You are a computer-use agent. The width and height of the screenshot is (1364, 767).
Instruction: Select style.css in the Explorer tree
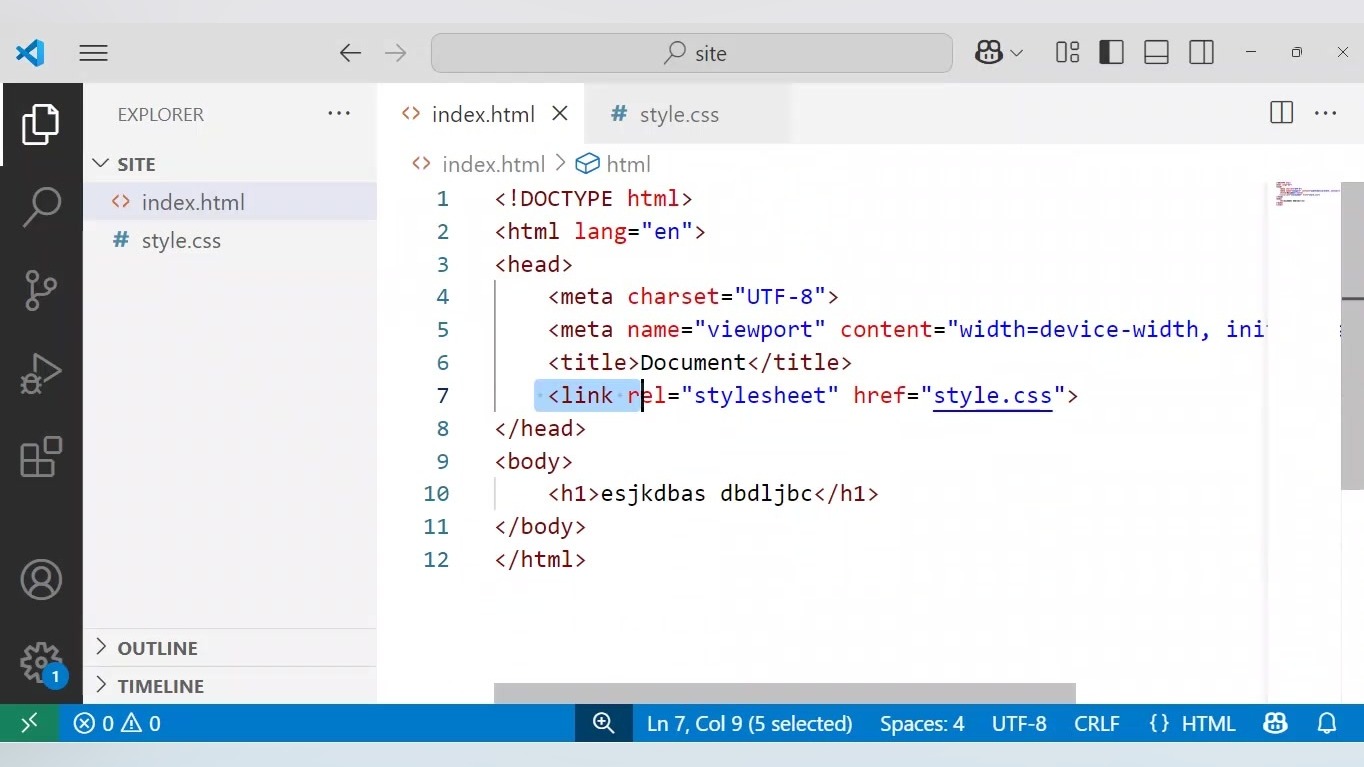[230, 240]
